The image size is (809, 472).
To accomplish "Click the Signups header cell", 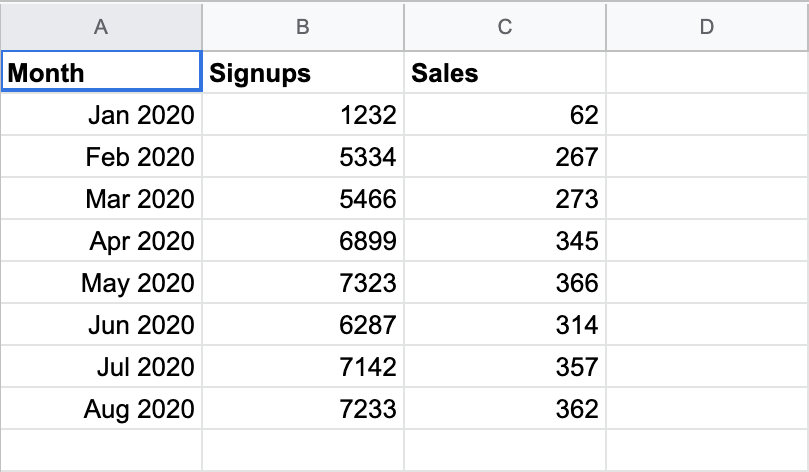I will [303, 73].
